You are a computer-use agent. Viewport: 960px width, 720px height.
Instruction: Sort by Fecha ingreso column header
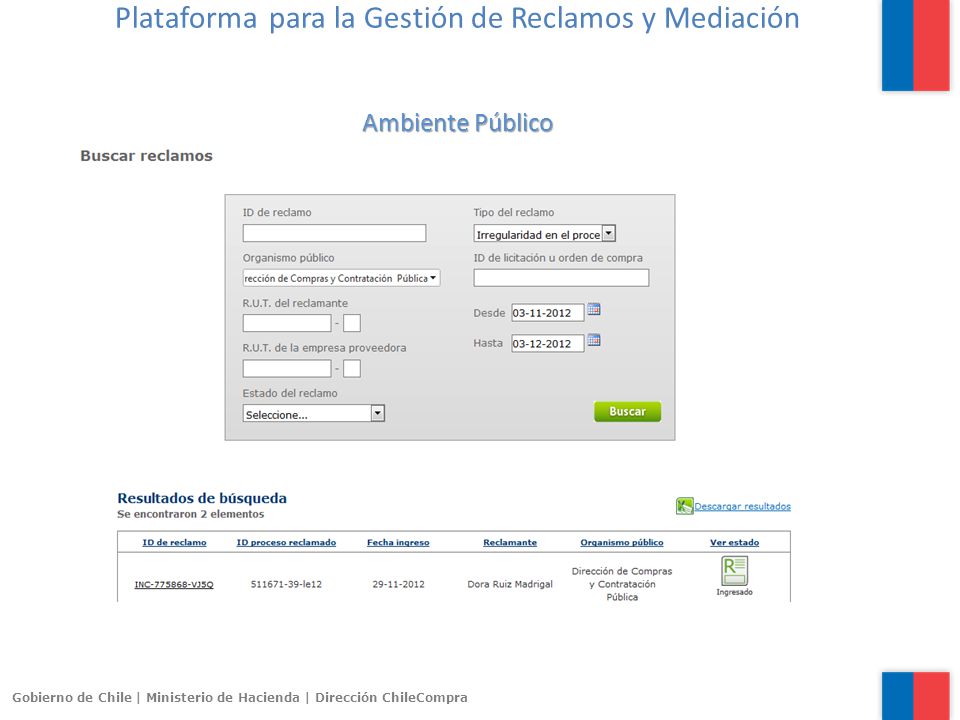tap(398, 542)
